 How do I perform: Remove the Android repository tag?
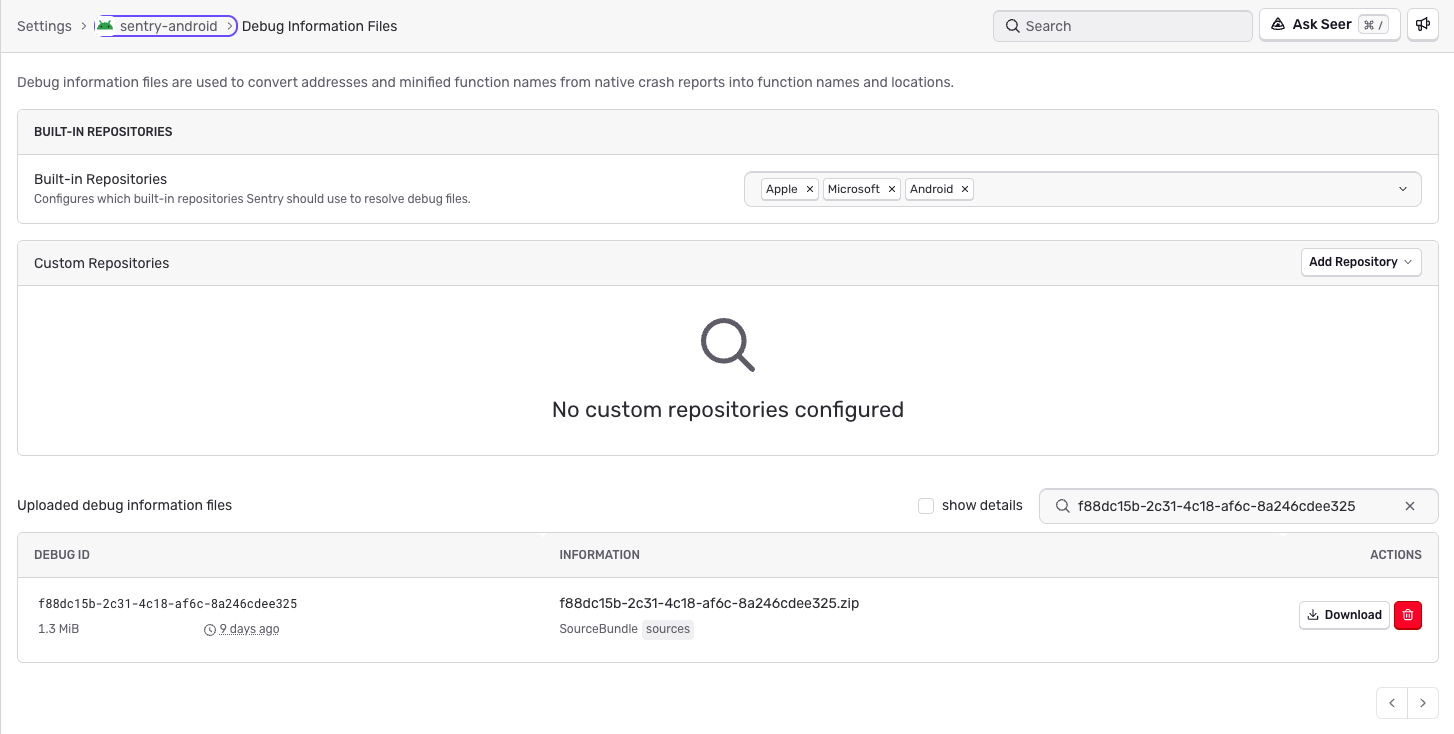[964, 189]
